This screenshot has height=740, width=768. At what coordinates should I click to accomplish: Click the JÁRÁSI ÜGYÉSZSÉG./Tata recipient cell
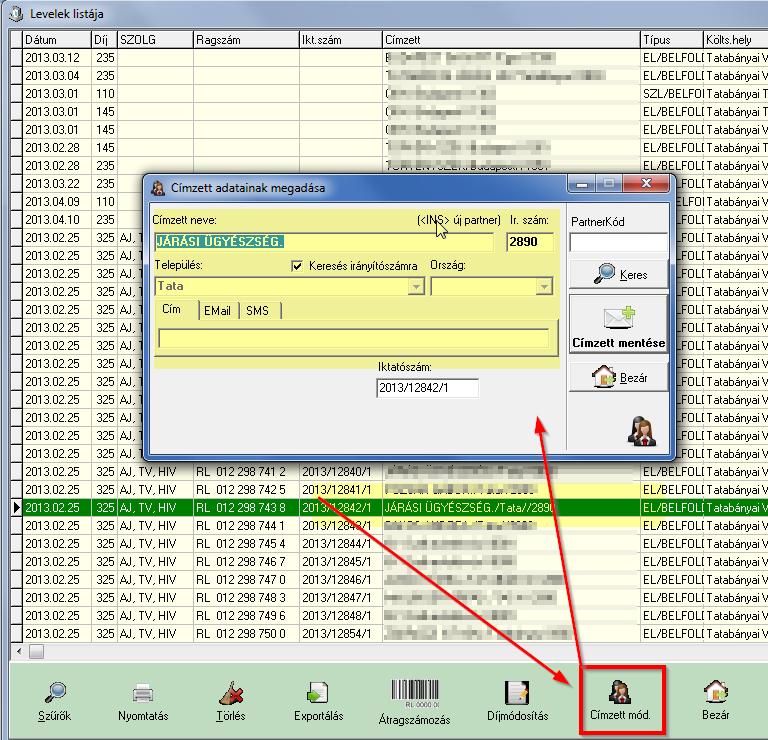point(511,508)
